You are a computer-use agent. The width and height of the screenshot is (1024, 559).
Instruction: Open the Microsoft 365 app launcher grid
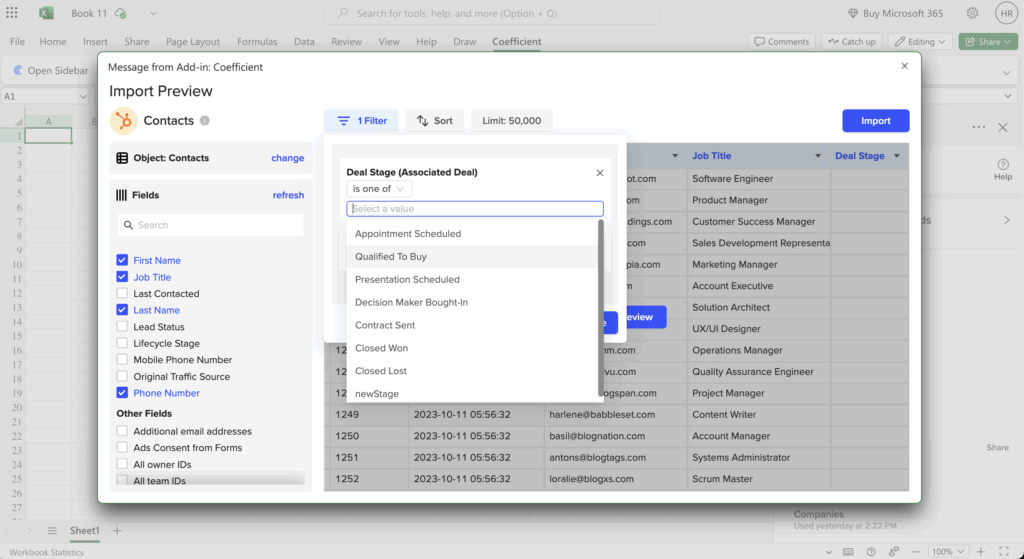(x=12, y=13)
